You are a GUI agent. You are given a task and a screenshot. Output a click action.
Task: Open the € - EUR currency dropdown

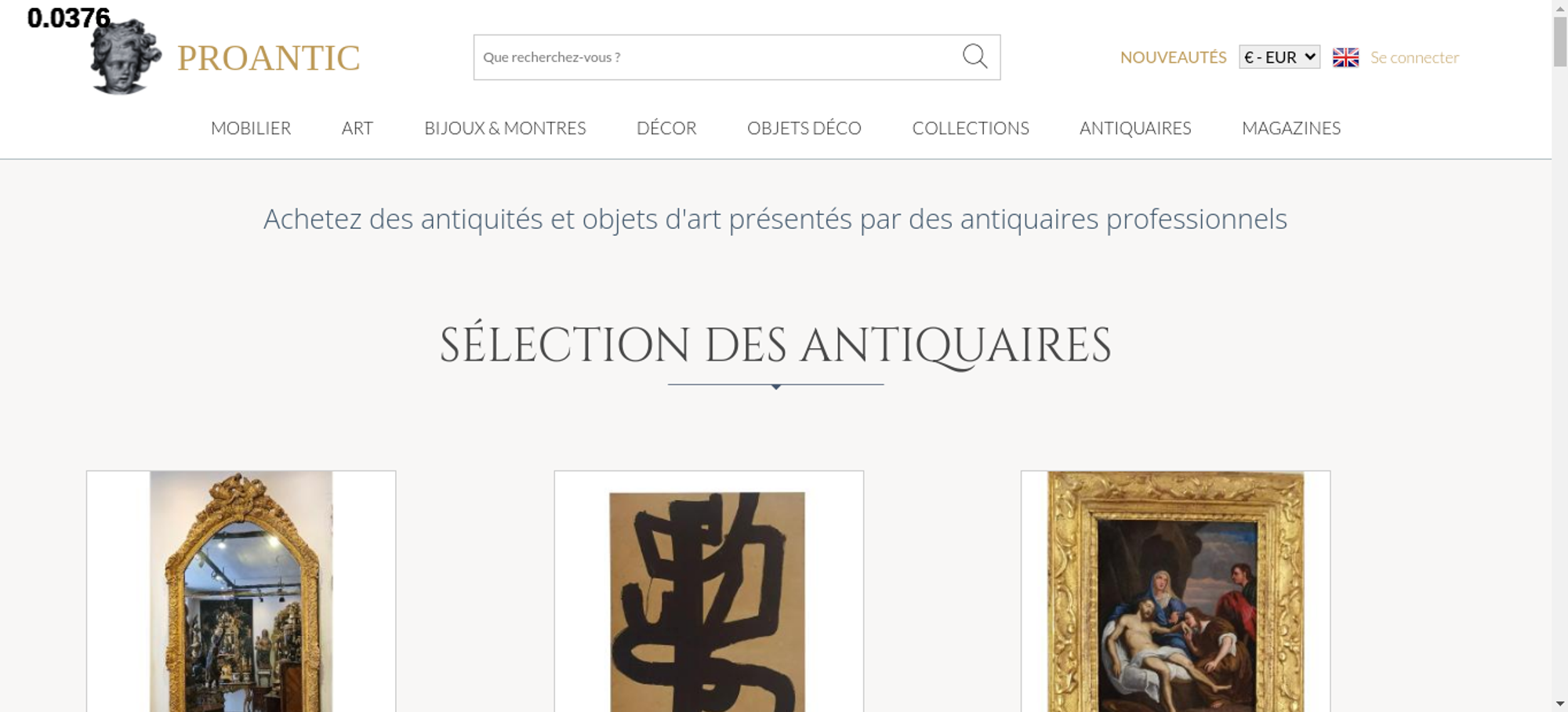[1279, 57]
